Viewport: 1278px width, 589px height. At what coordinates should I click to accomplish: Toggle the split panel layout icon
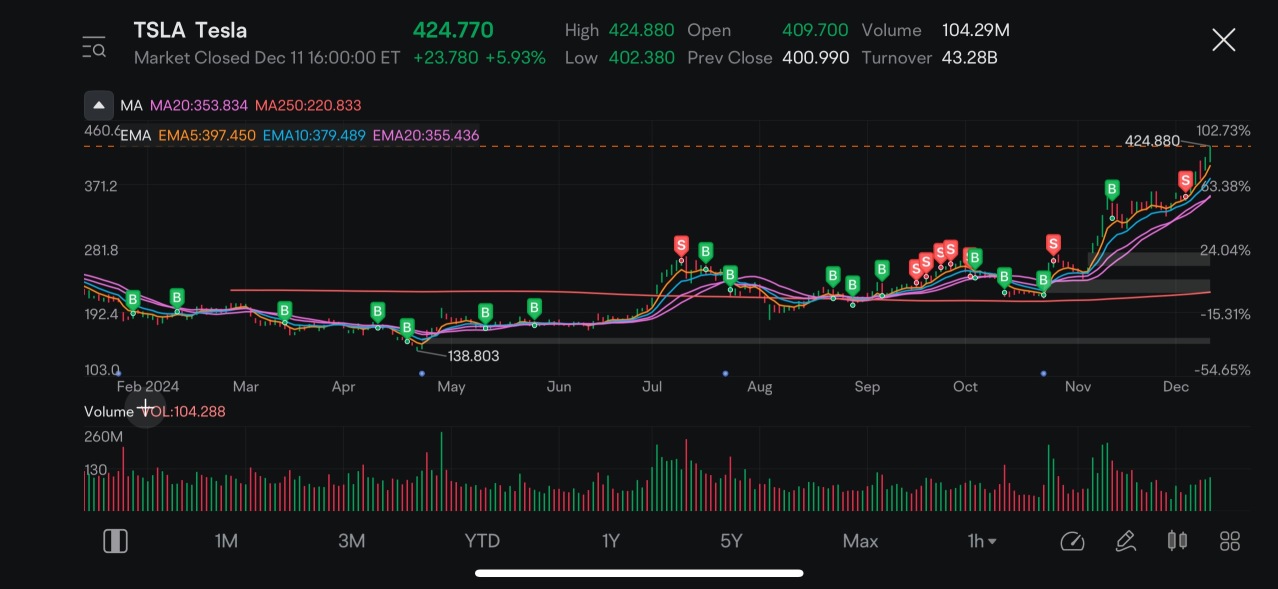click(x=115, y=541)
